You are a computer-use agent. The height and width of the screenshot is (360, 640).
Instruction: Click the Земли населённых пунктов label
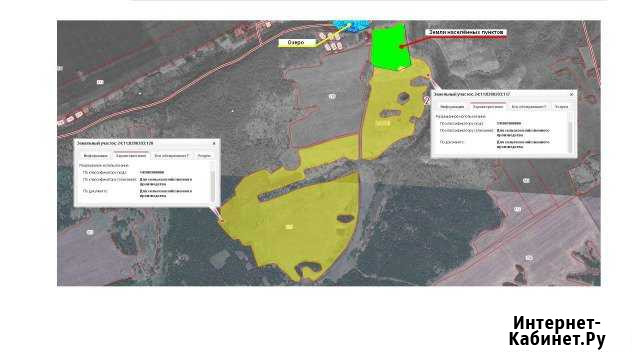pyautogui.click(x=466, y=32)
